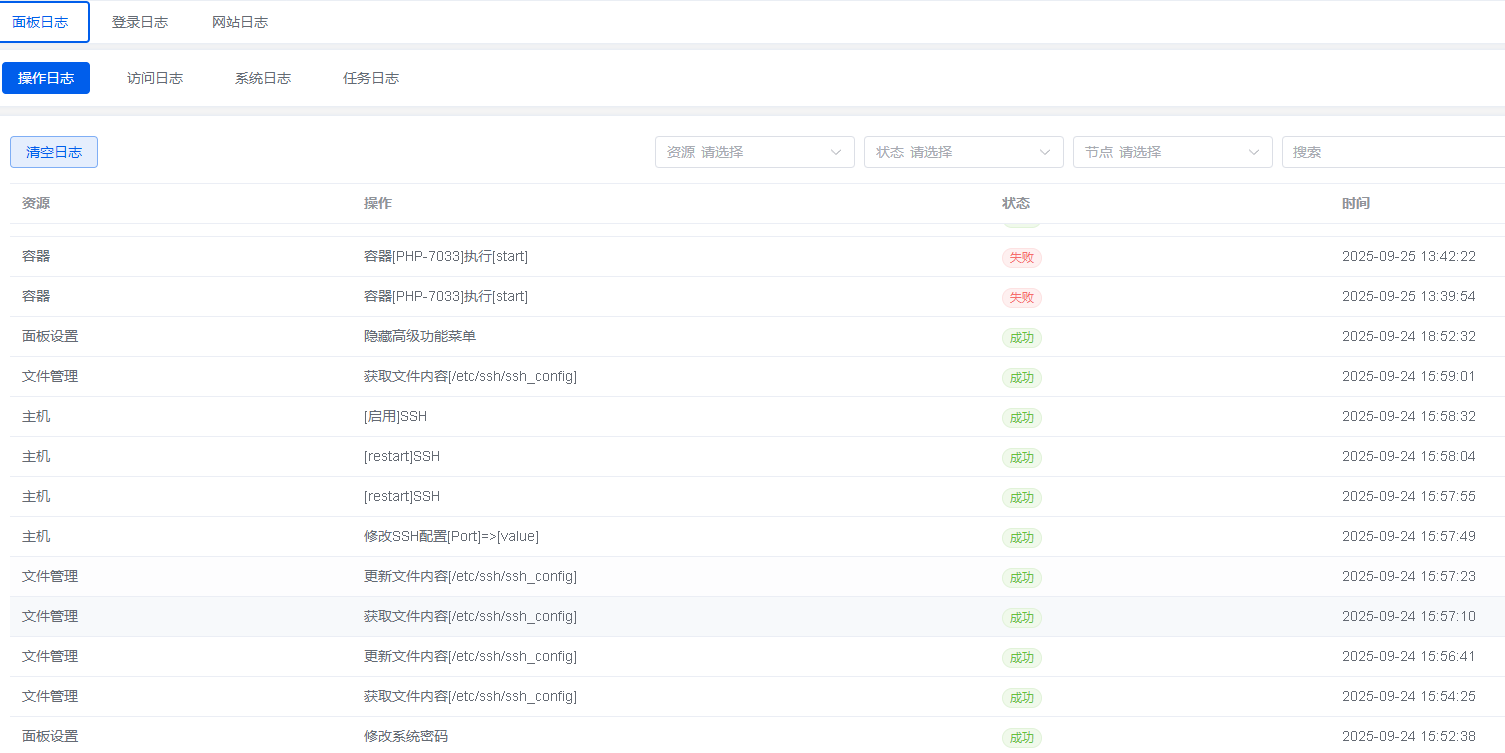Click the 资源 column header

click(36, 203)
